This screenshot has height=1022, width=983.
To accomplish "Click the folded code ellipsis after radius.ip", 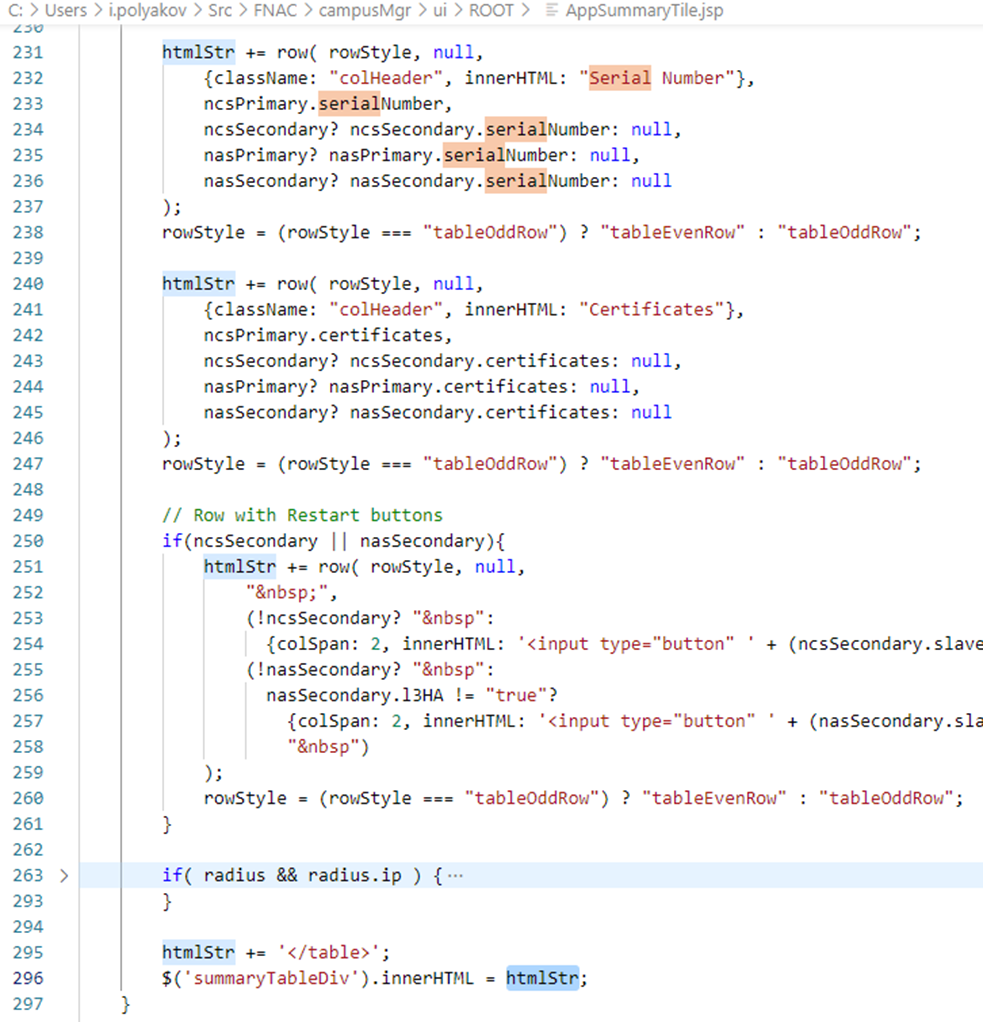I will pos(456,875).
